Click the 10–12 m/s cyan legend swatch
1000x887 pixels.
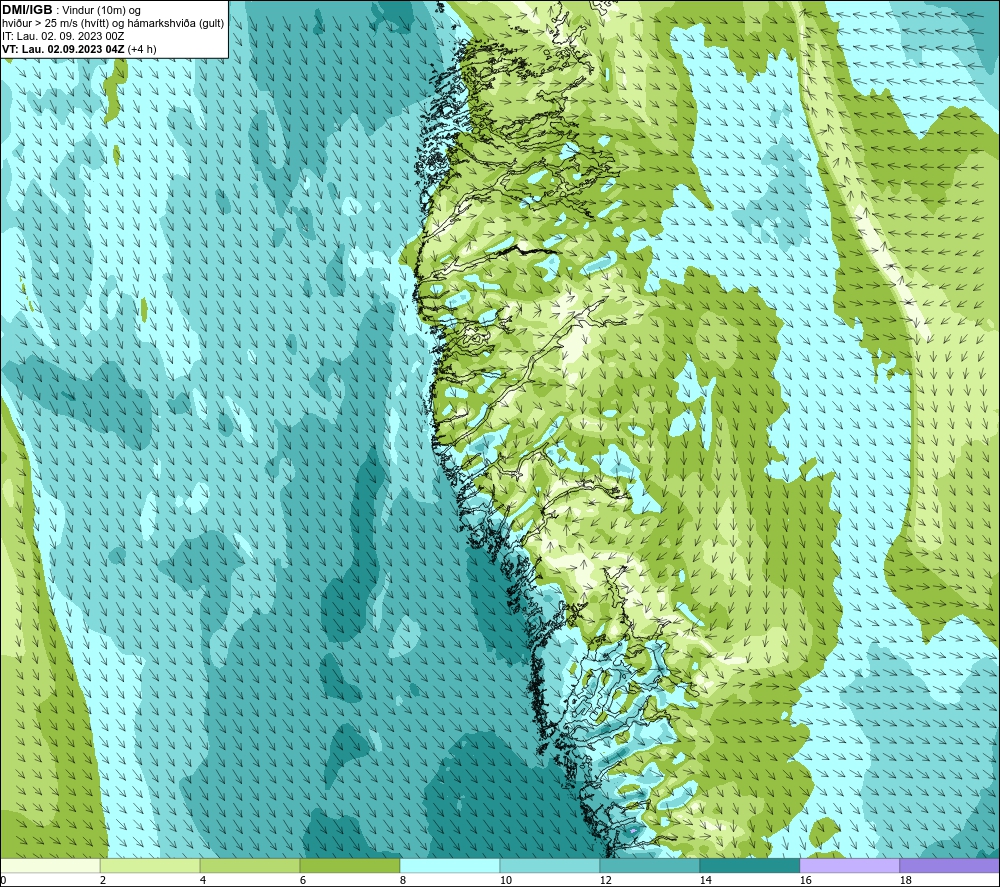point(550,866)
